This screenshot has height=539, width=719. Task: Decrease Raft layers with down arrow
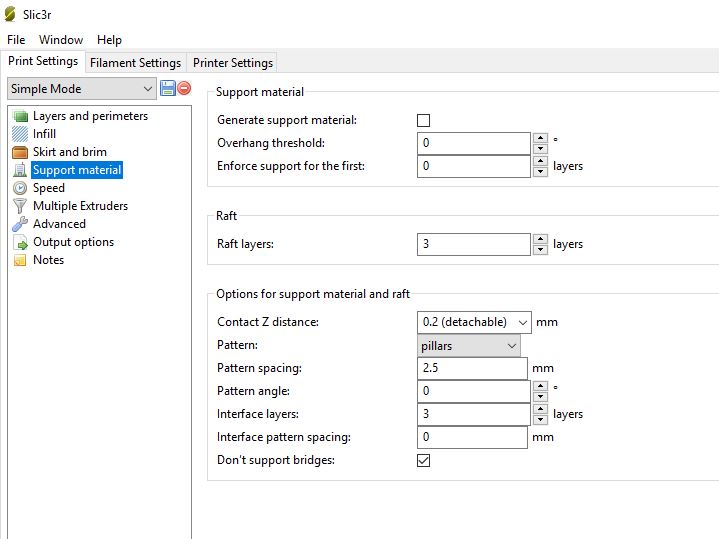(541, 250)
